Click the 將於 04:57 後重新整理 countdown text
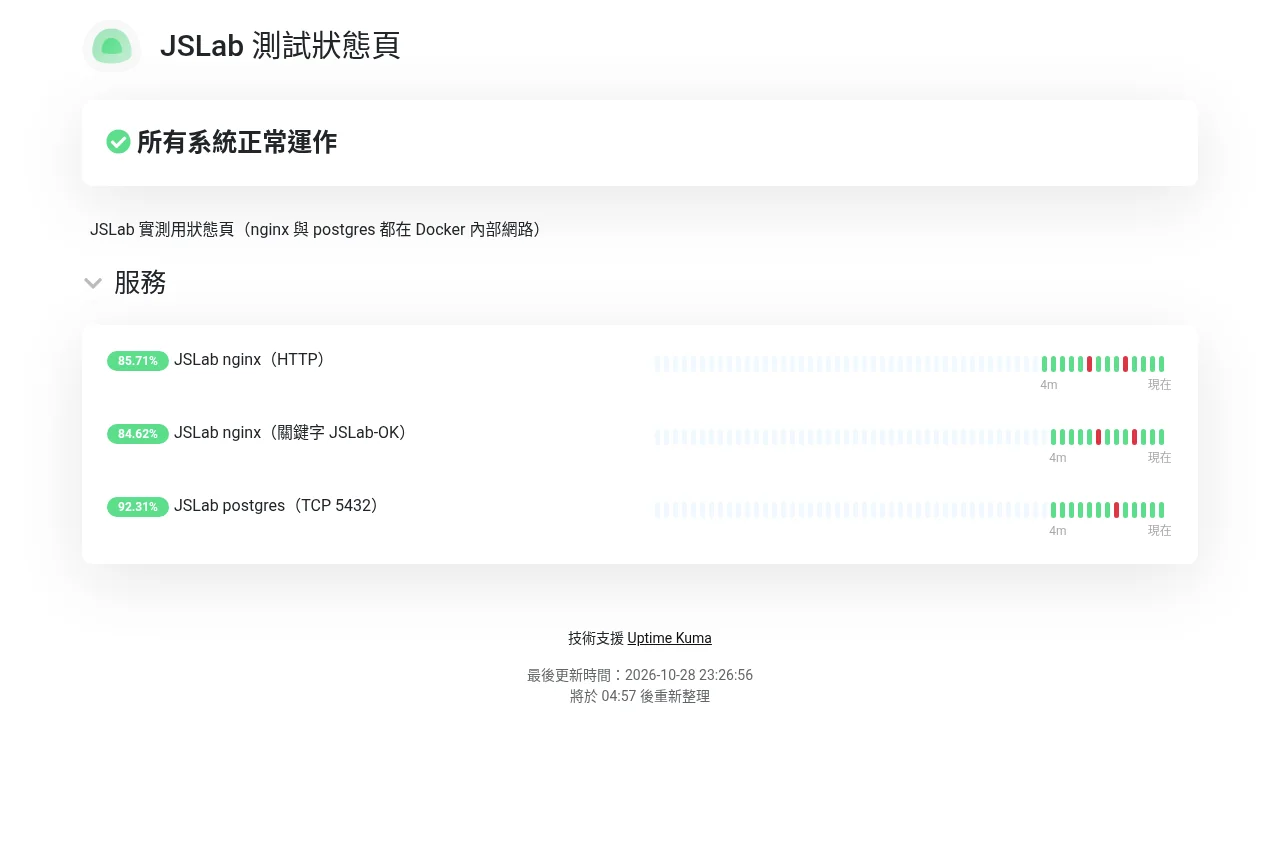Screen dimensions: 1280x860 click(640, 696)
